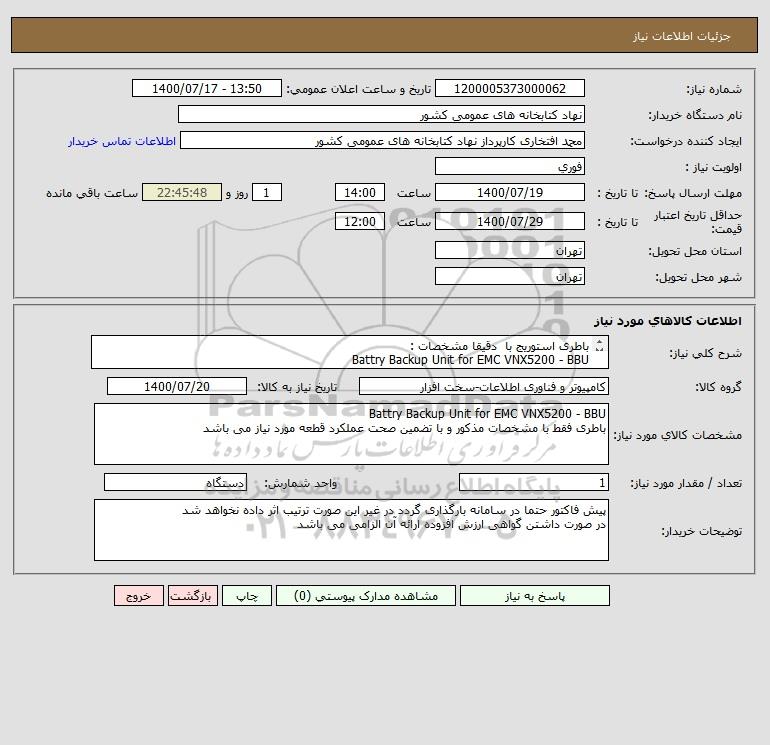Click the اولویت نیاز field showing فوری
Screen dimensions: 770x745
point(510,166)
